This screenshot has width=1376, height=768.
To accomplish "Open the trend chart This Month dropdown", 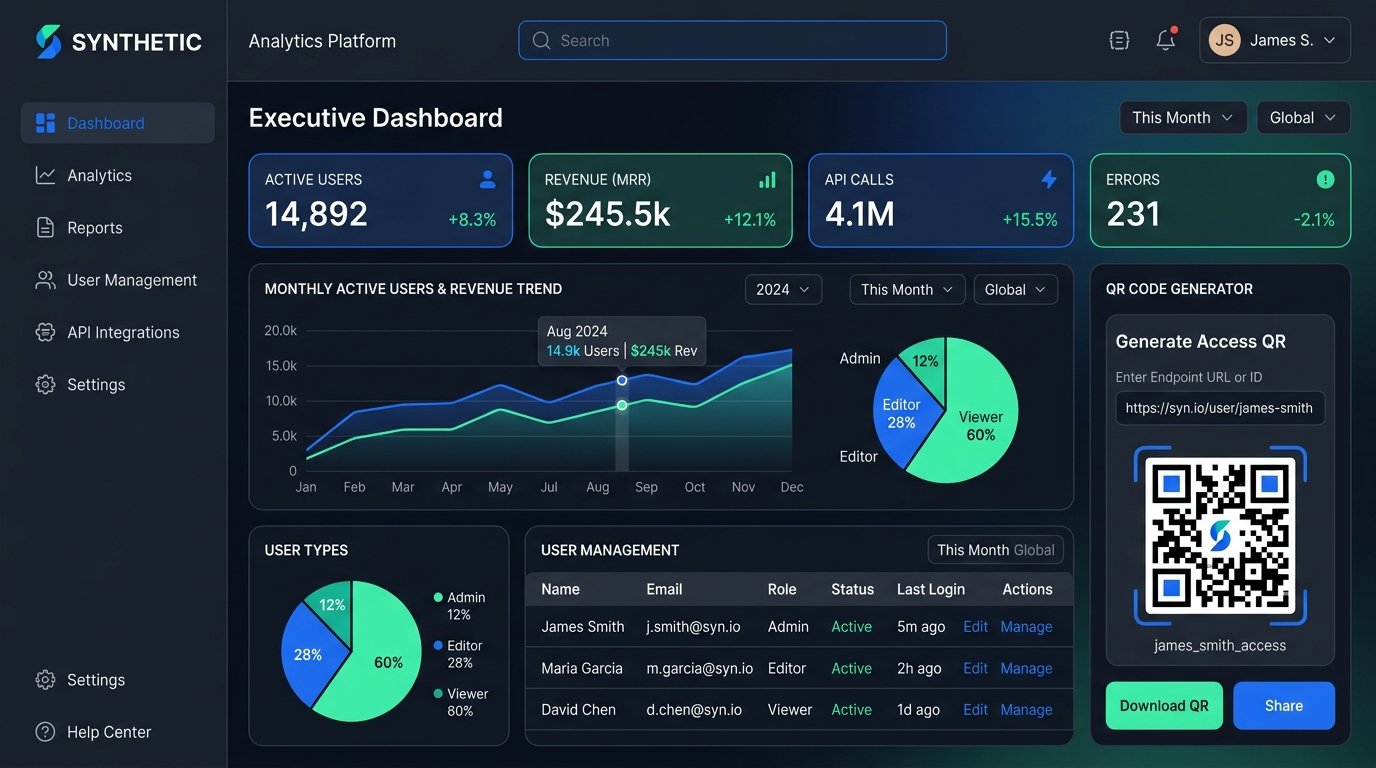I will (908, 290).
